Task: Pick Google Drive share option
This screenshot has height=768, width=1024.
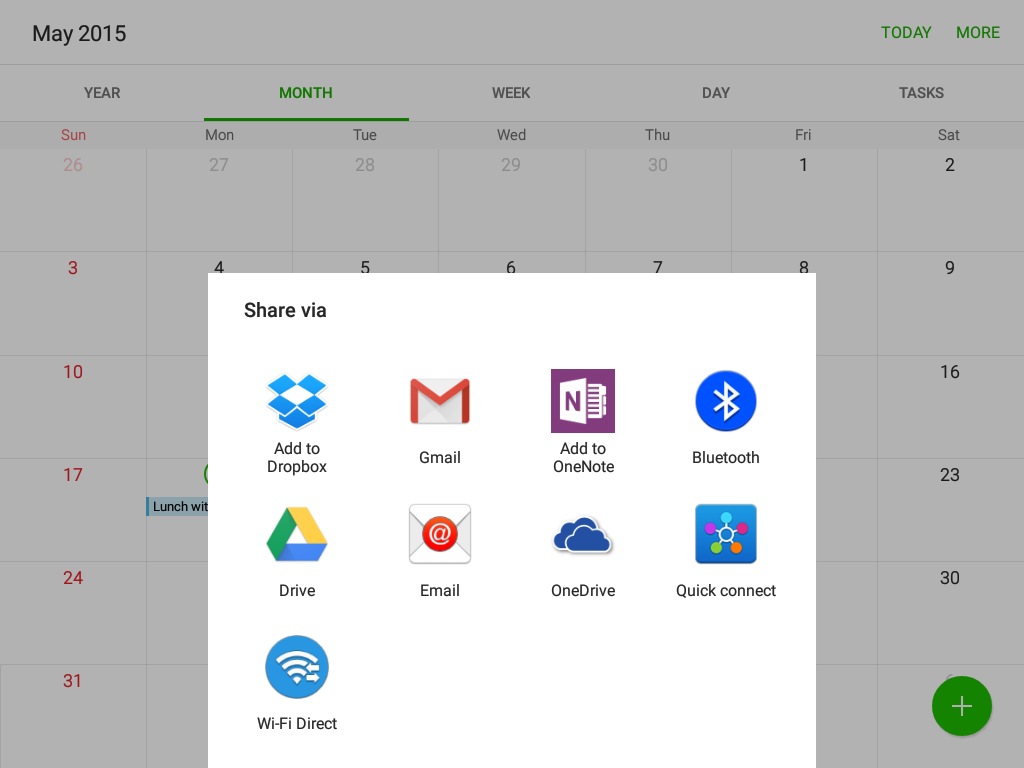Action: click(296, 534)
